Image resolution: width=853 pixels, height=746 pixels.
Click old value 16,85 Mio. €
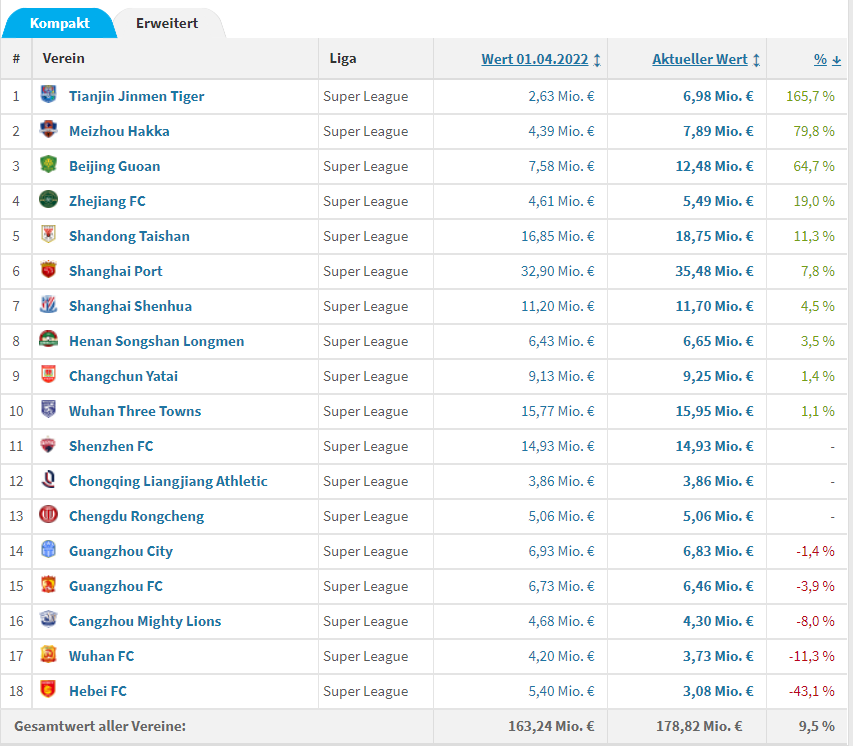558,236
